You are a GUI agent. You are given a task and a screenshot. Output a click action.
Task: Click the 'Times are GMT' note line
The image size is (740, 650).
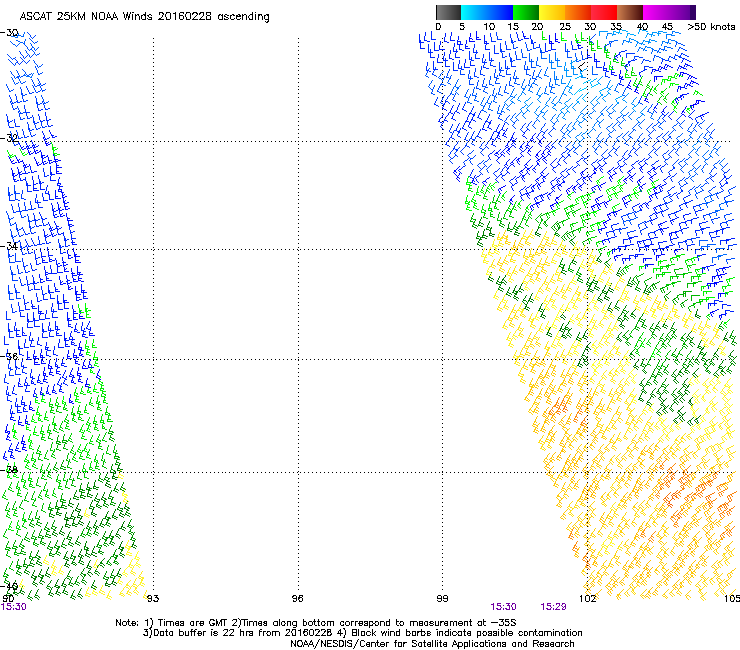(x=316, y=623)
